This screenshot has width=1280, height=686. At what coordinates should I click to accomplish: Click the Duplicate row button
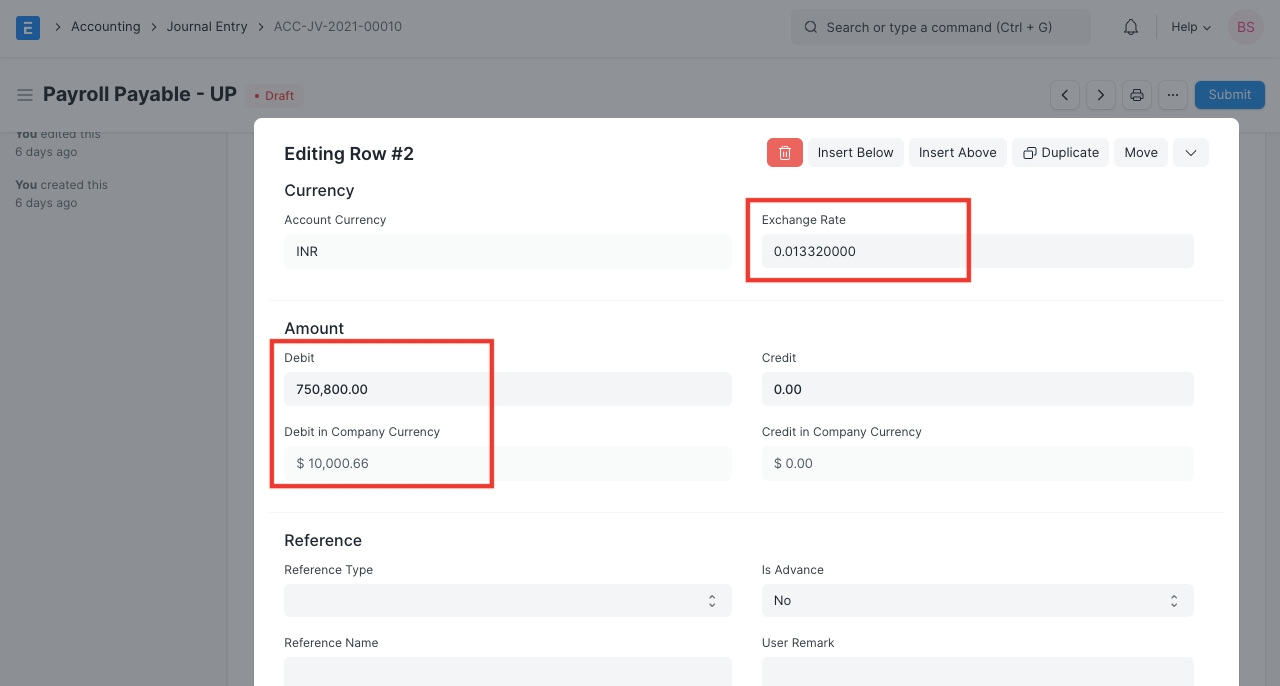[1060, 152]
